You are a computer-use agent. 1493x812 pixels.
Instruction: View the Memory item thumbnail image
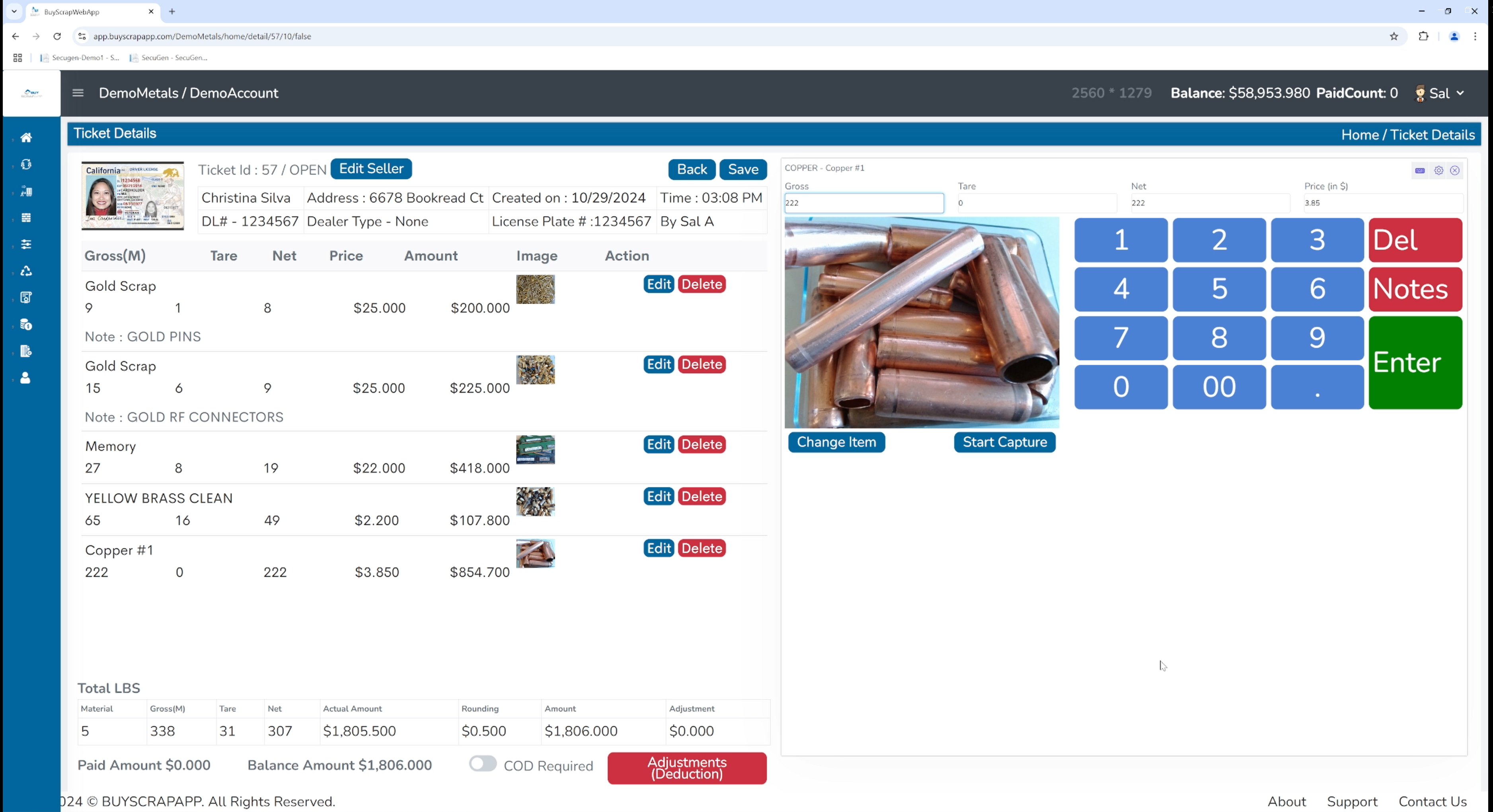coord(534,450)
